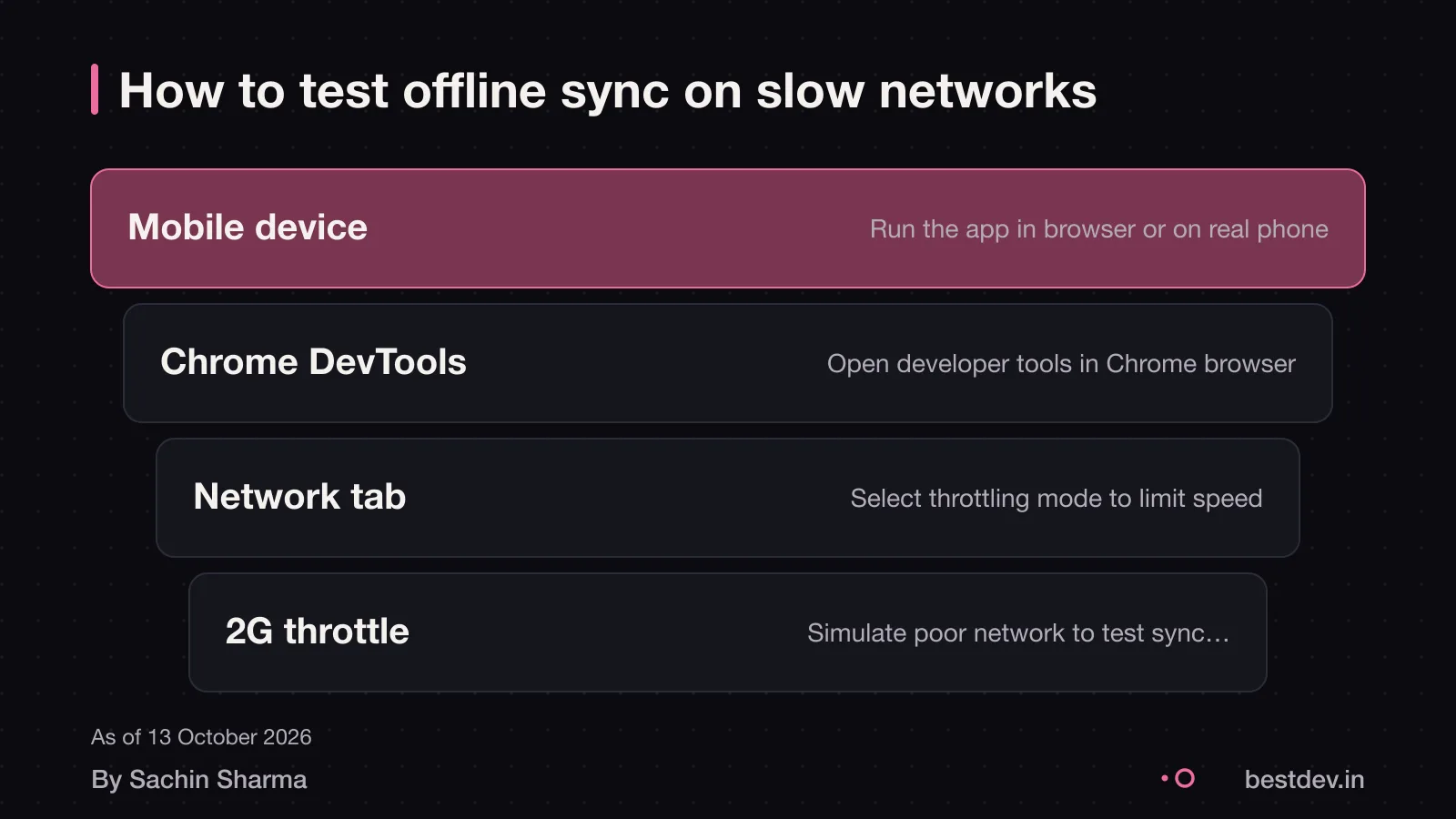Click the "By Sachin Sharma" author line
1456x819 pixels.
point(199,780)
